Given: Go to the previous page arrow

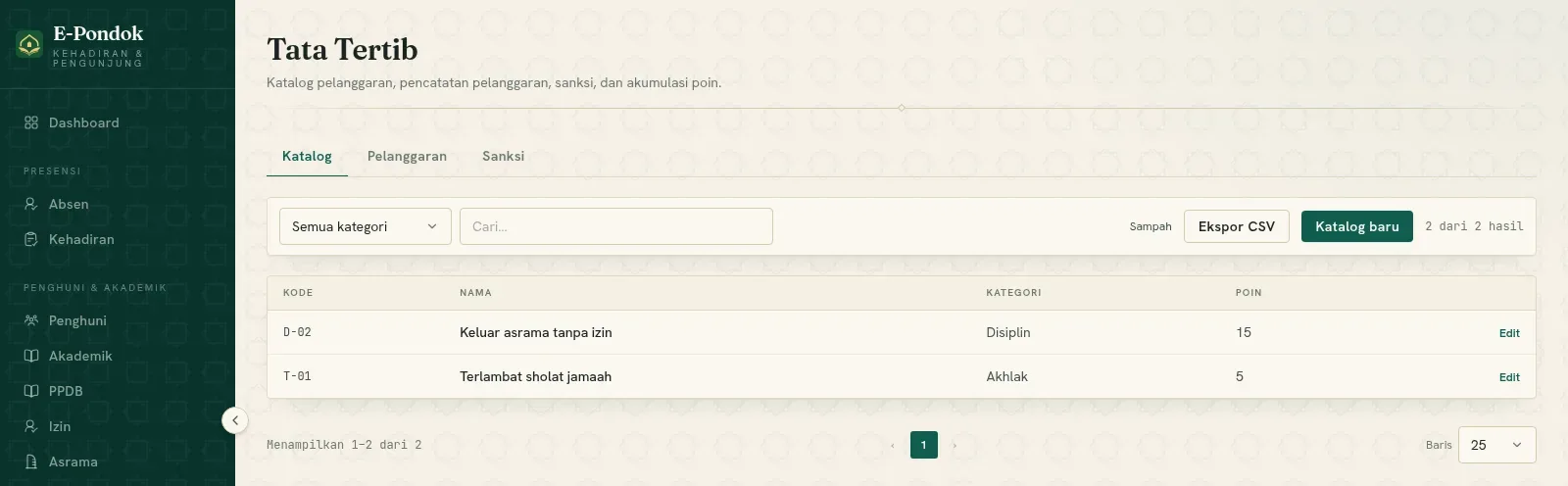Looking at the screenshot, I should [893, 445].
